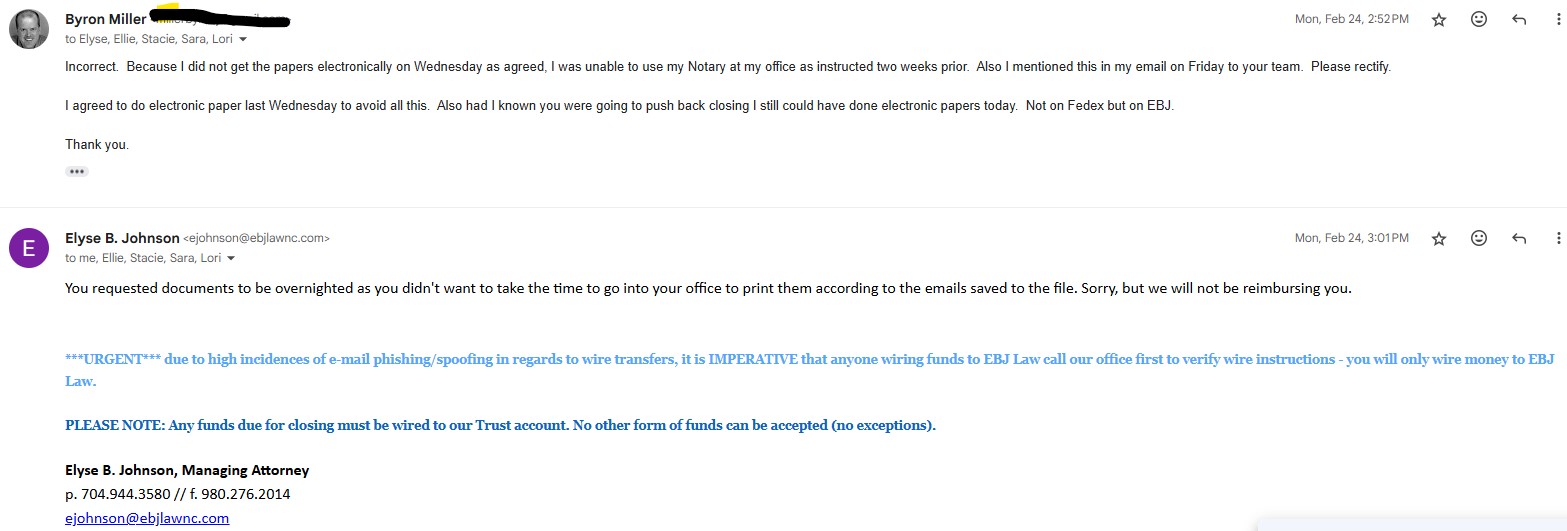Open the ejohnson@ebjlawnc.com signature link
1567x531 pixels.
click(x=147, y=518)
